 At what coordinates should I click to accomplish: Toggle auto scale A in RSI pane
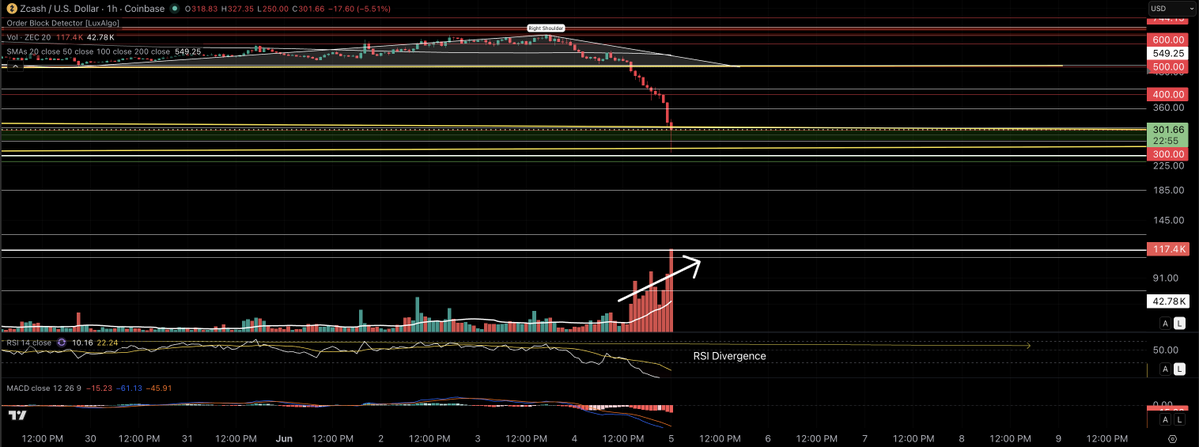coord(1165,369)
